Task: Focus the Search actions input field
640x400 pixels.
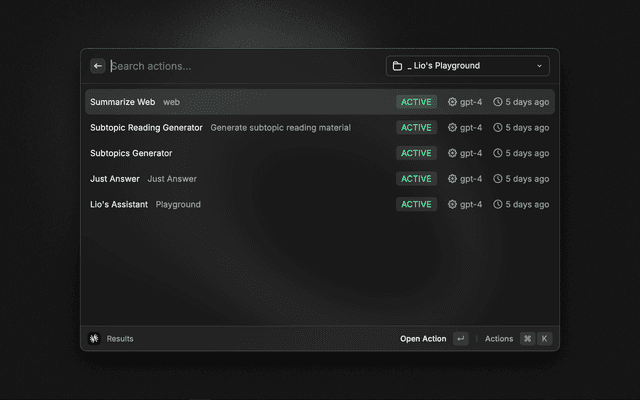Action: pyautogui.click(x=240, y=66)
